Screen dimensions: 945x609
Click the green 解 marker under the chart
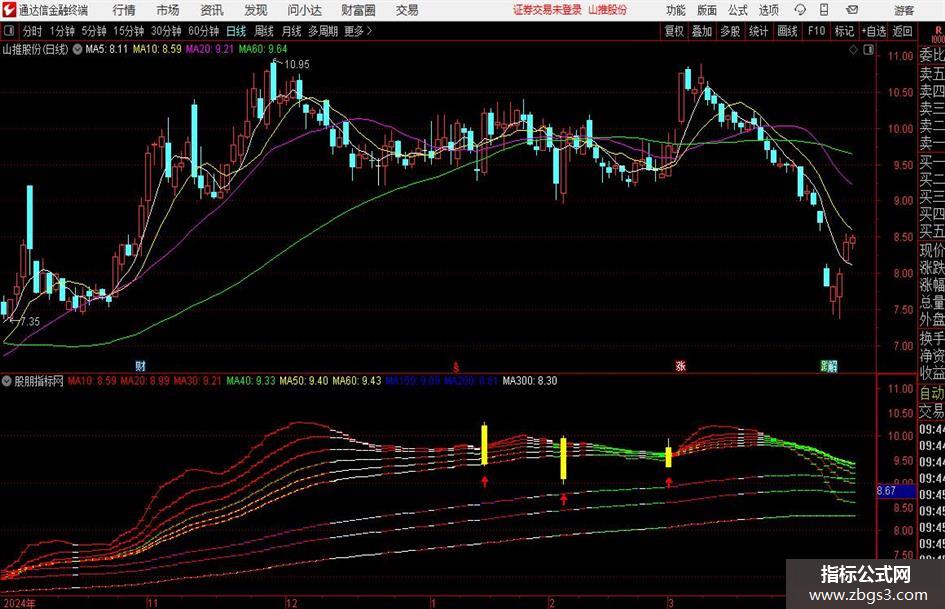click(830, 365)
